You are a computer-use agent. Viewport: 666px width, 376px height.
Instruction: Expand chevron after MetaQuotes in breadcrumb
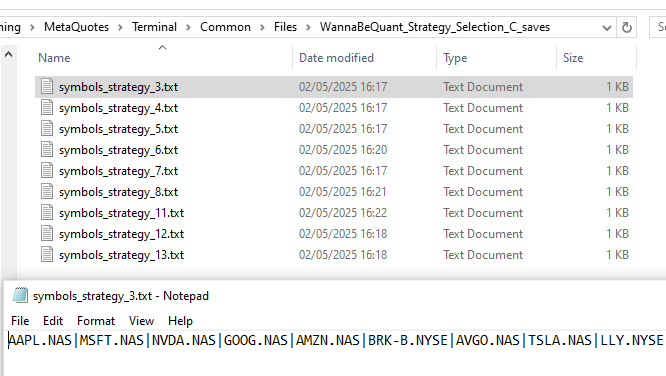point(121,28)
